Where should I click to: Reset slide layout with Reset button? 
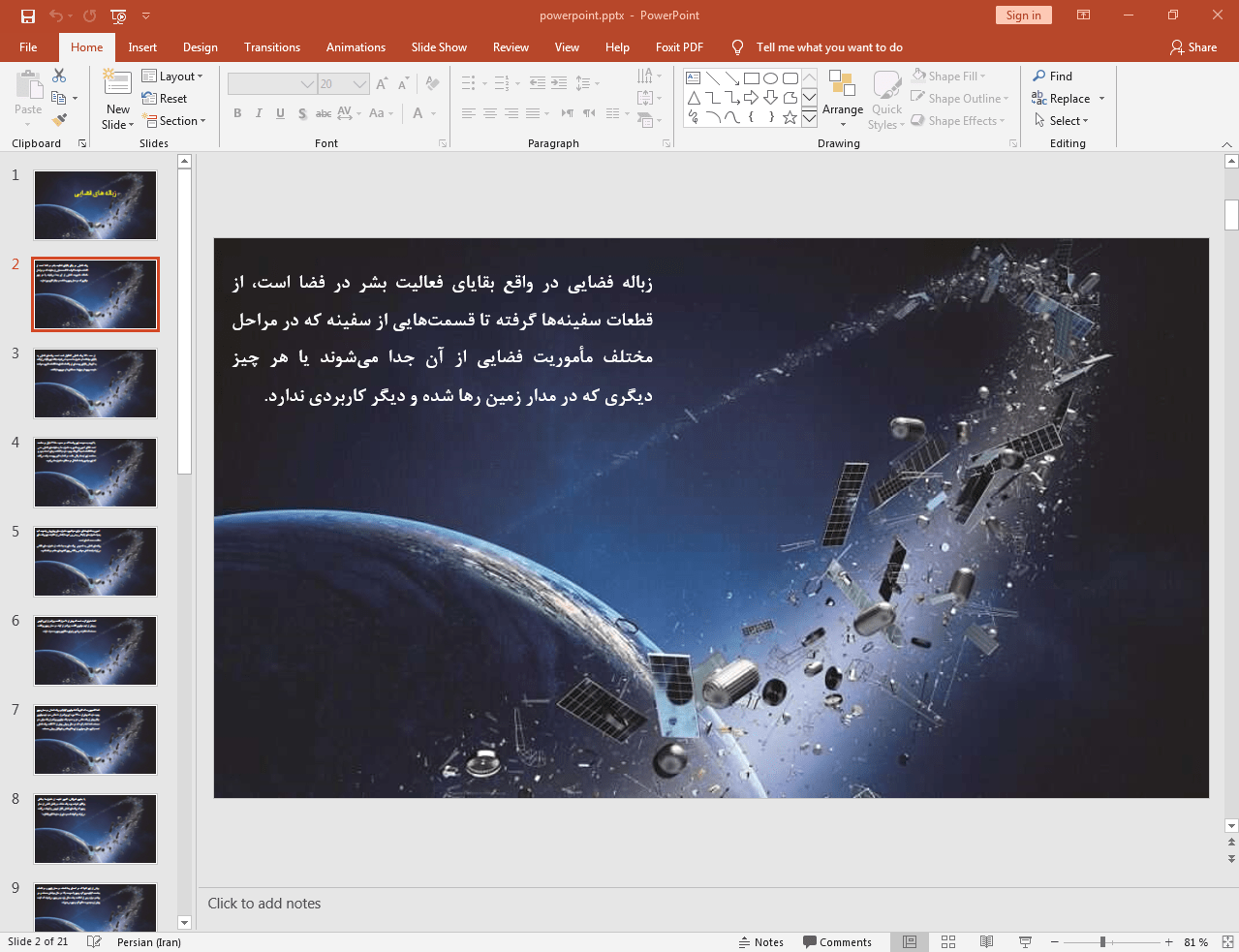[x=165, y=99]
